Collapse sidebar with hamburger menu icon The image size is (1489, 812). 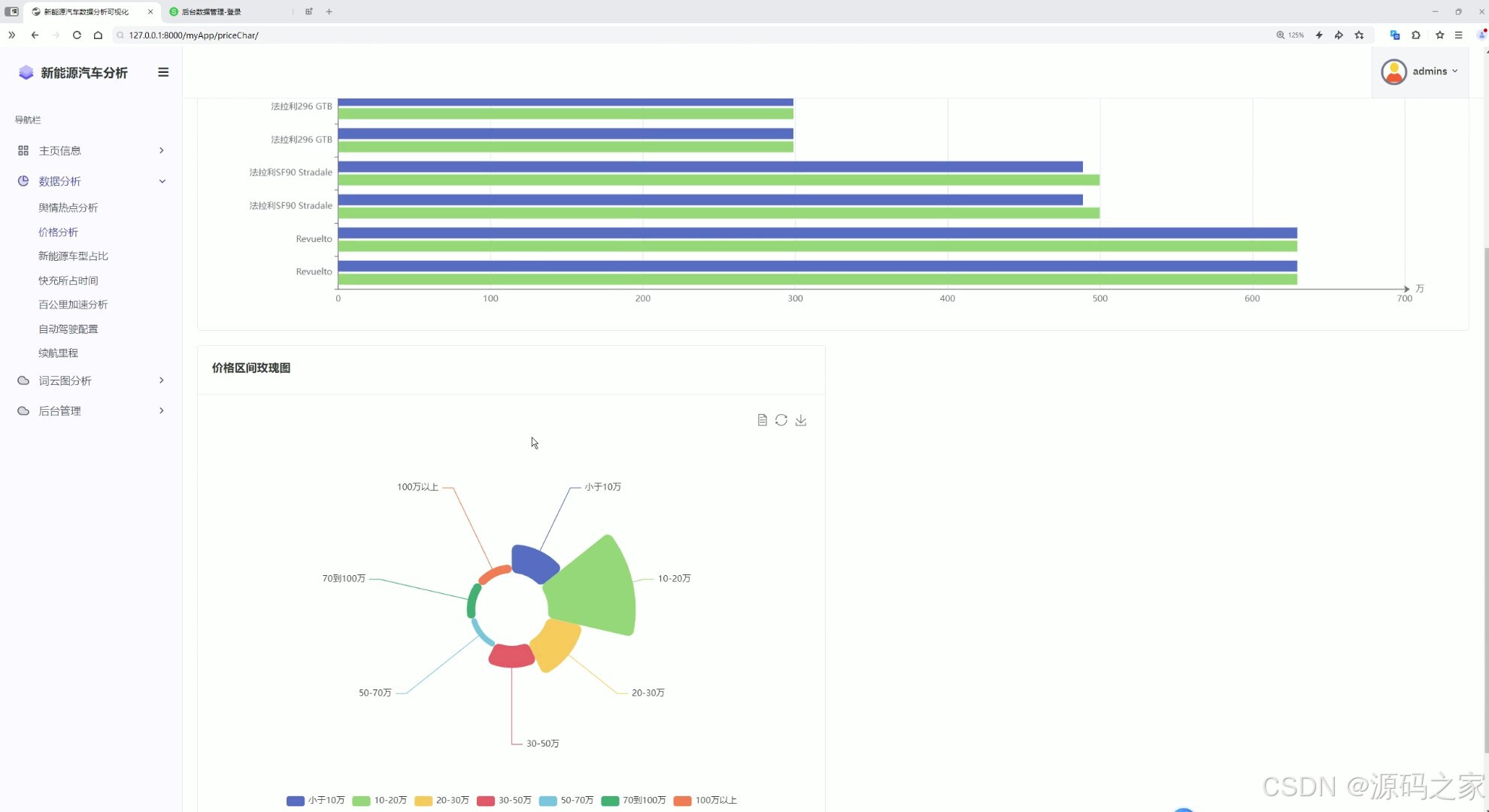click(163, 72)
